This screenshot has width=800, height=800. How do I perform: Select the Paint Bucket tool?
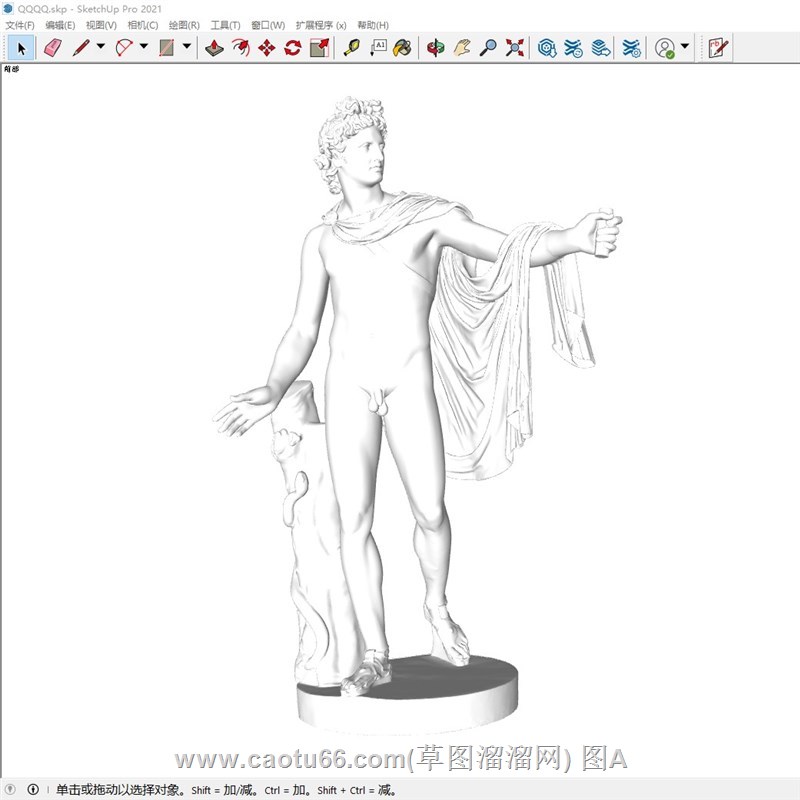click(402, 47)
